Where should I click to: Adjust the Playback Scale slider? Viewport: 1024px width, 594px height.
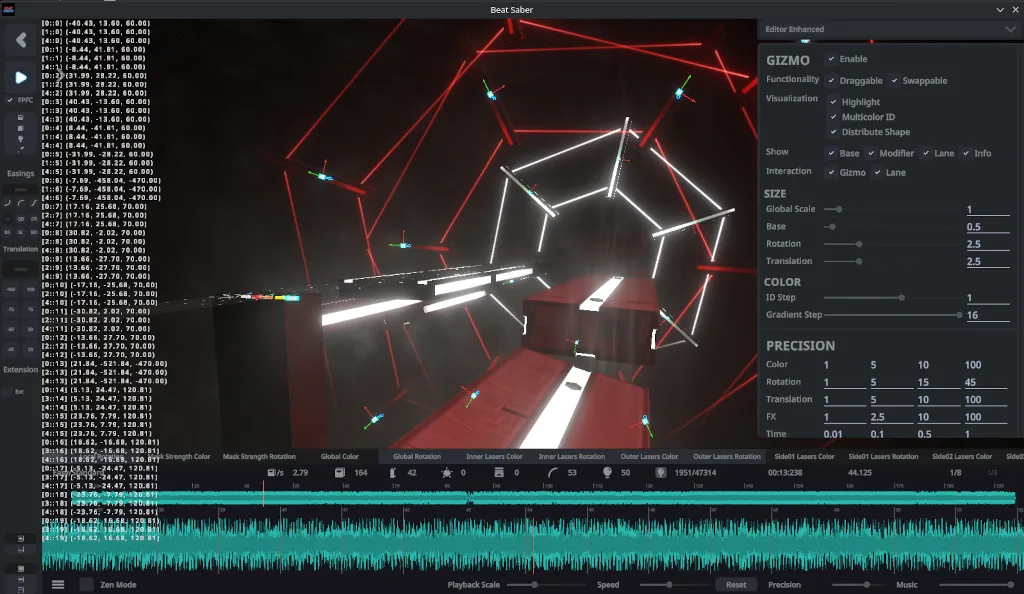click(546, 585)
